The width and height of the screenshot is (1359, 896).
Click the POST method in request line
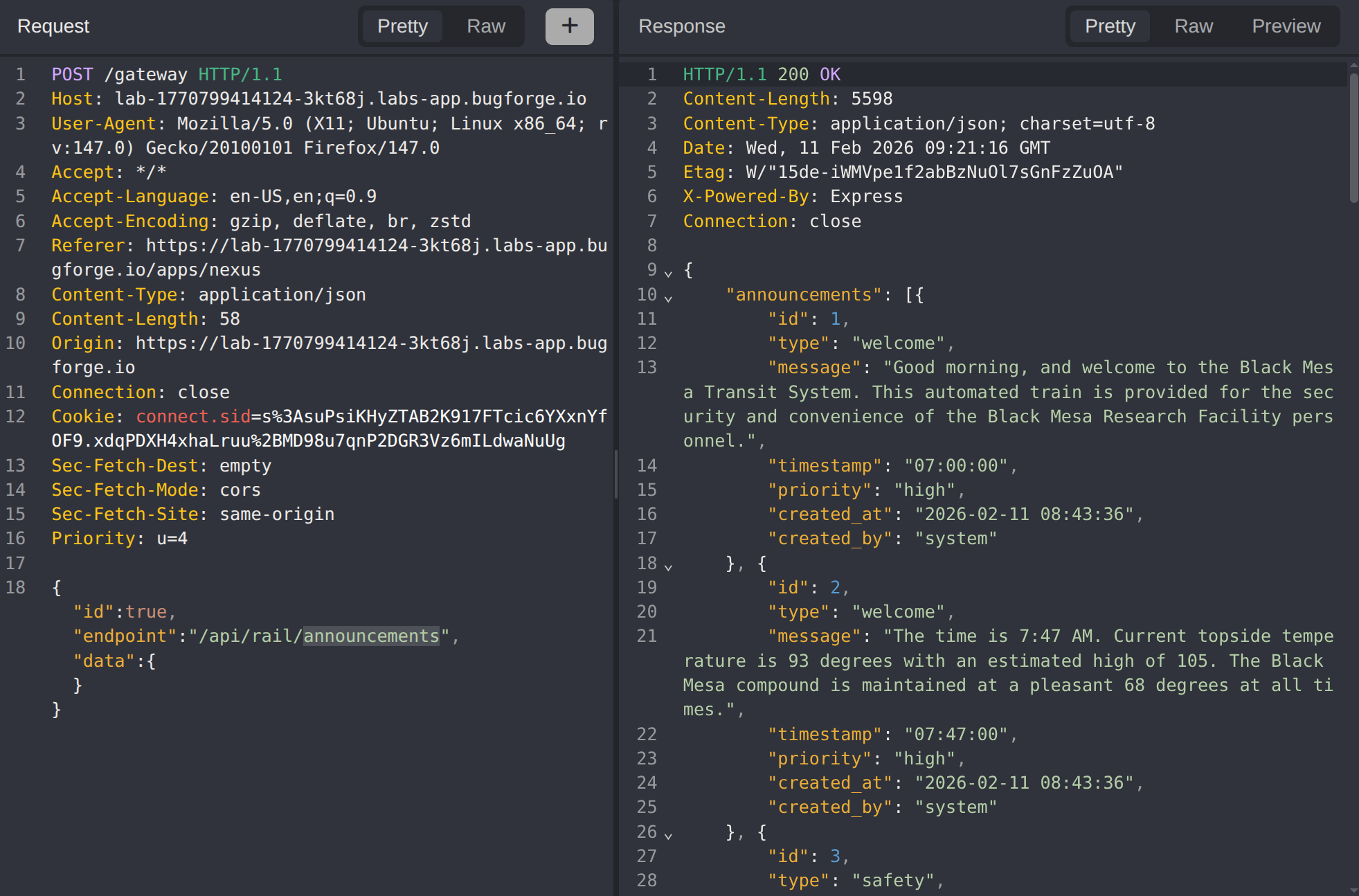click(72, 75)
